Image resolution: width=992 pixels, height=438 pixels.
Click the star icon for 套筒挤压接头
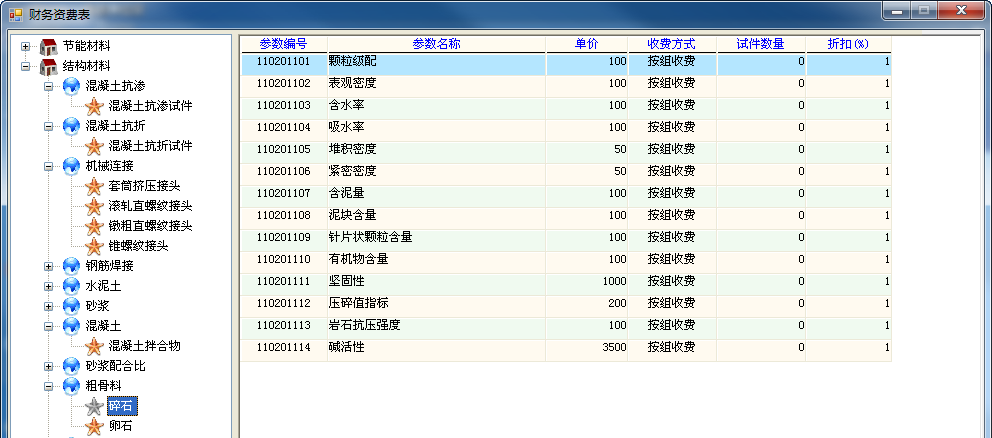[x=94, y=186]
